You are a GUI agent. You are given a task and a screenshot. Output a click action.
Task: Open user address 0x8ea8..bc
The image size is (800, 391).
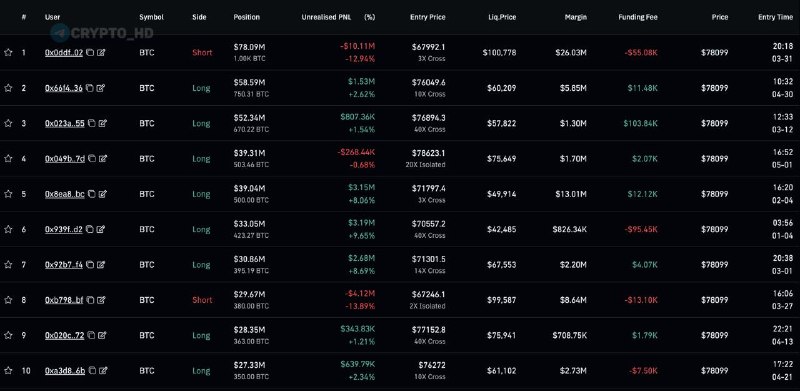(65, 194)
